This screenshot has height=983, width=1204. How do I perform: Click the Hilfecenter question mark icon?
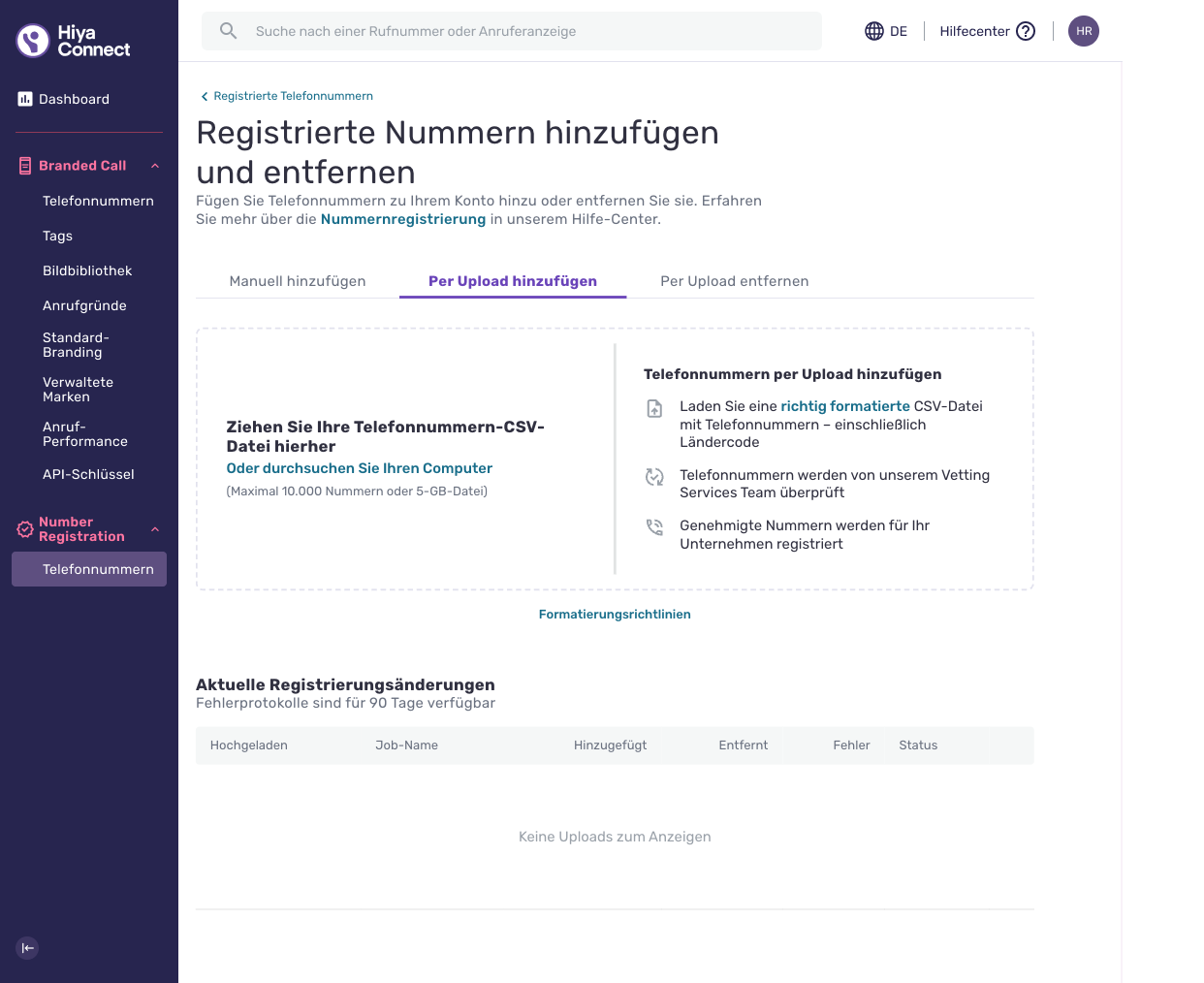coord(1026,31)
